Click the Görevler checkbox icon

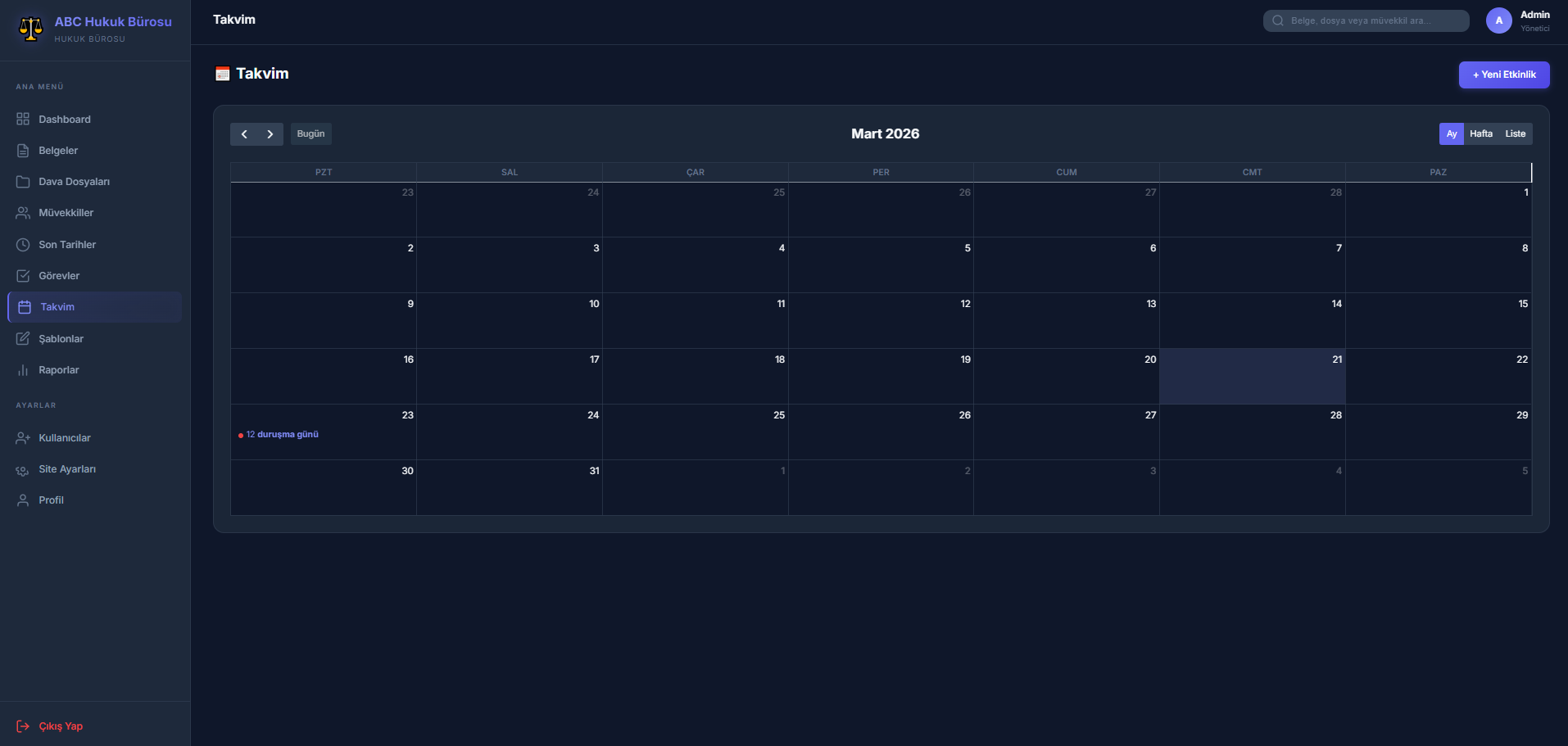[x=23, y=276]
